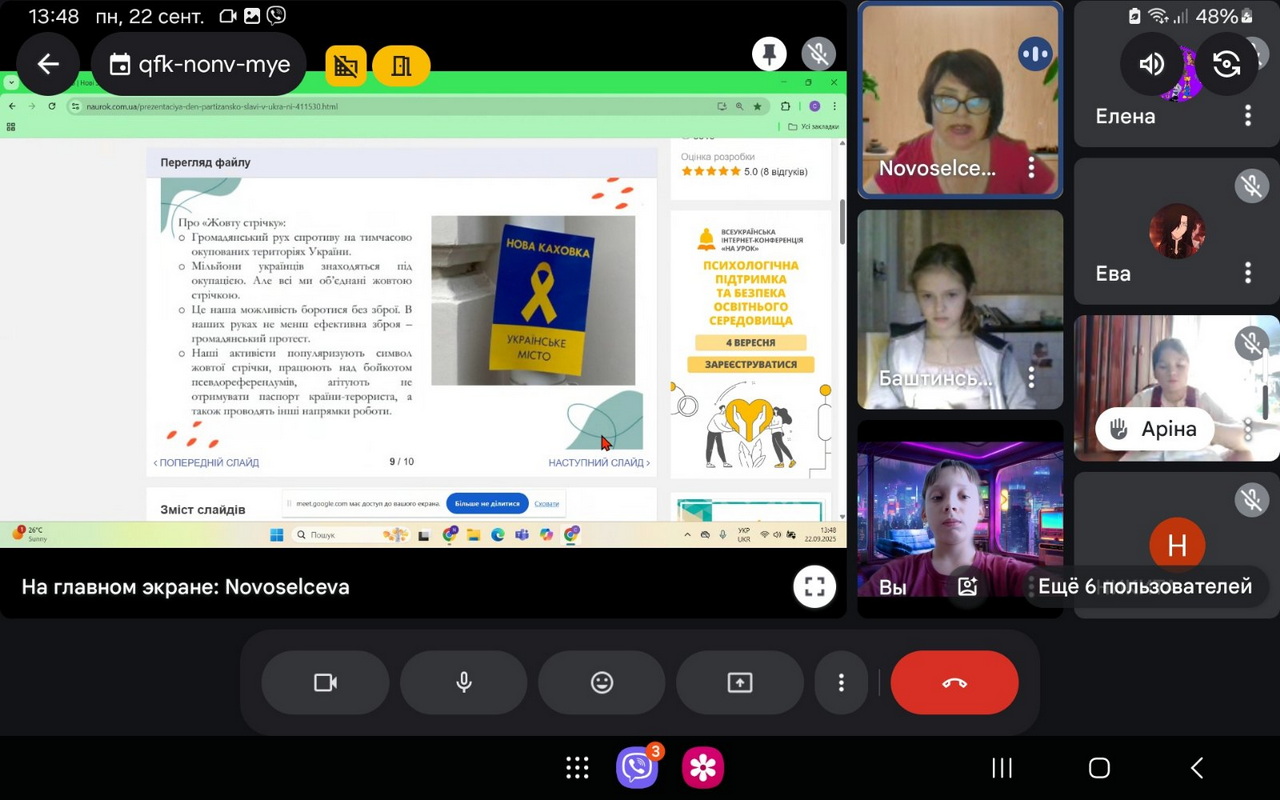Open more options in call controls

pos(841,682)
